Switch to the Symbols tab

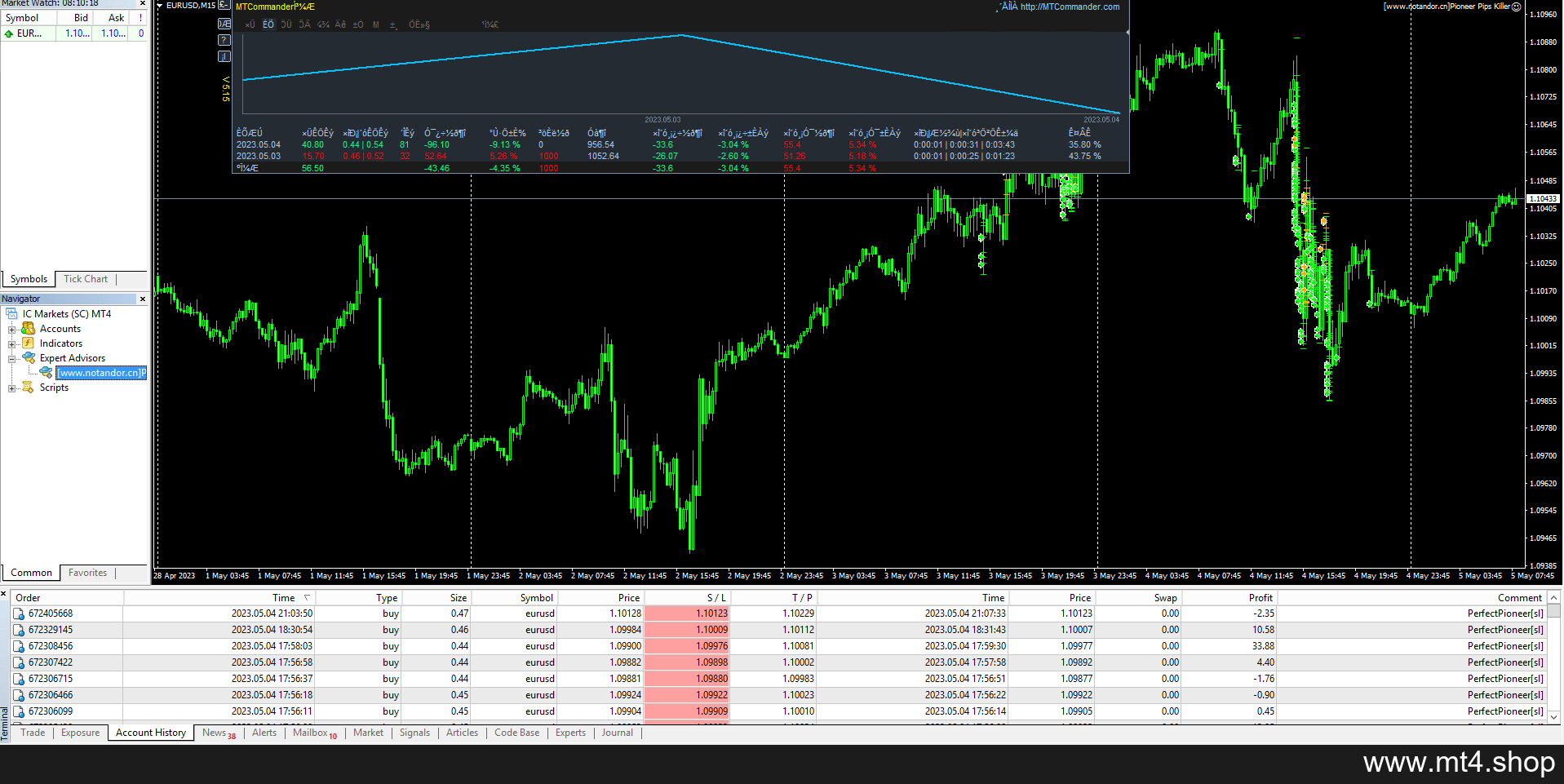pos(29,279)
